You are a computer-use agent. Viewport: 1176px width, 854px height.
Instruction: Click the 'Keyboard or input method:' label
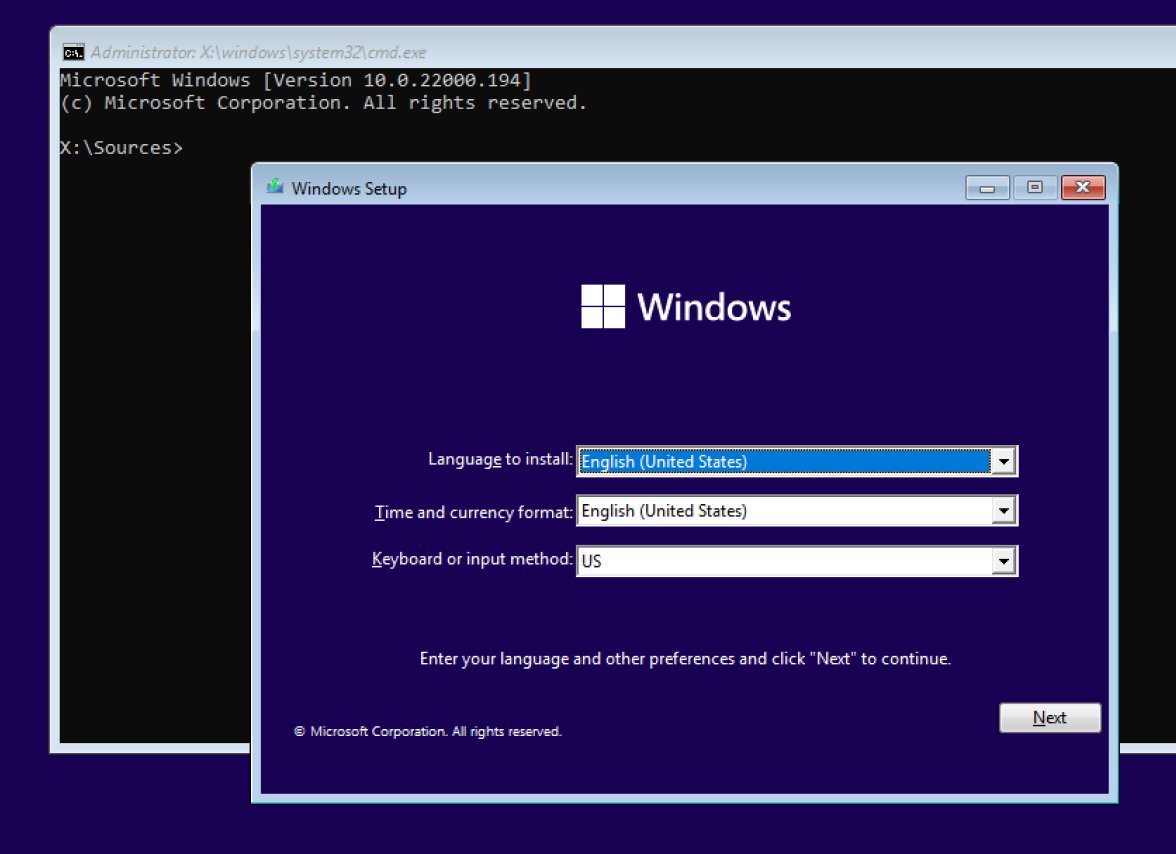click(x=472, y=559)
